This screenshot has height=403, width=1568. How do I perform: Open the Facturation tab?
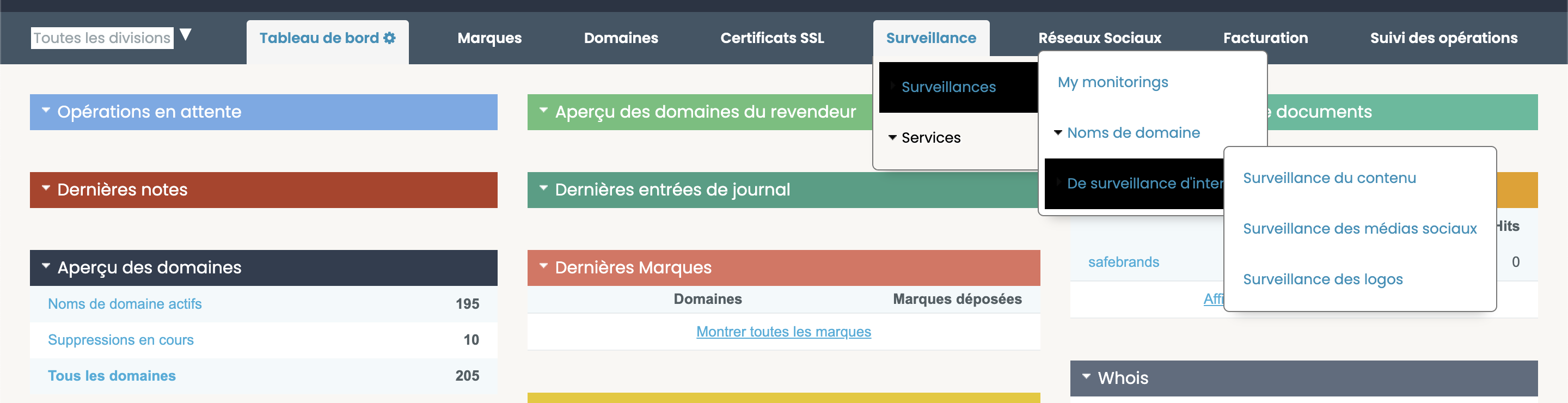coord(1265,38)
